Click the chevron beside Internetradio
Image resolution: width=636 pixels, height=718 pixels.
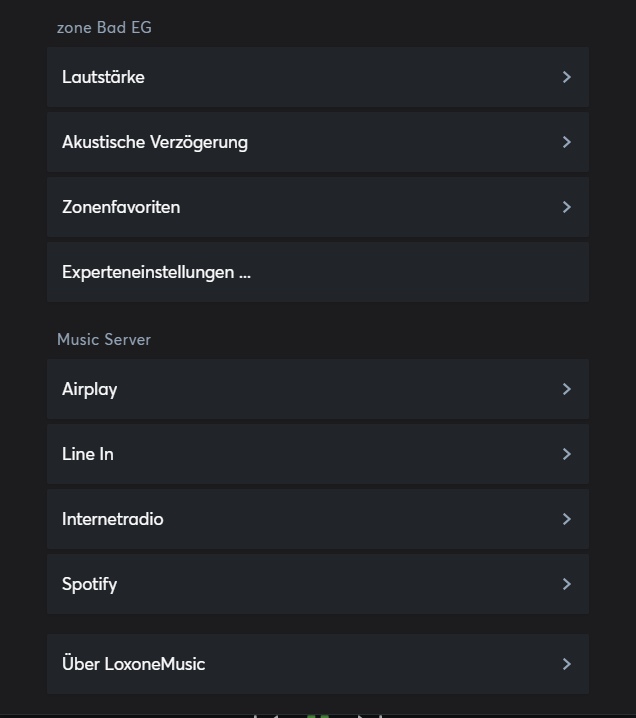[x=566, y=519]
